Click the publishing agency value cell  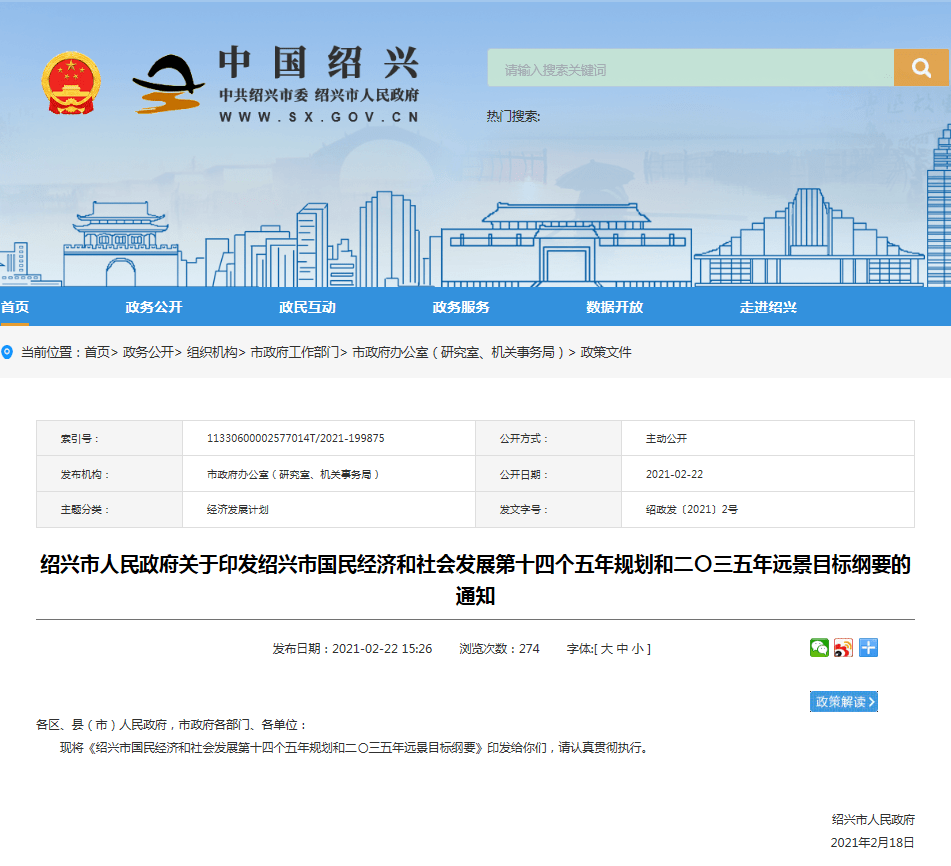pyautogui.click(x=329, y=474)
